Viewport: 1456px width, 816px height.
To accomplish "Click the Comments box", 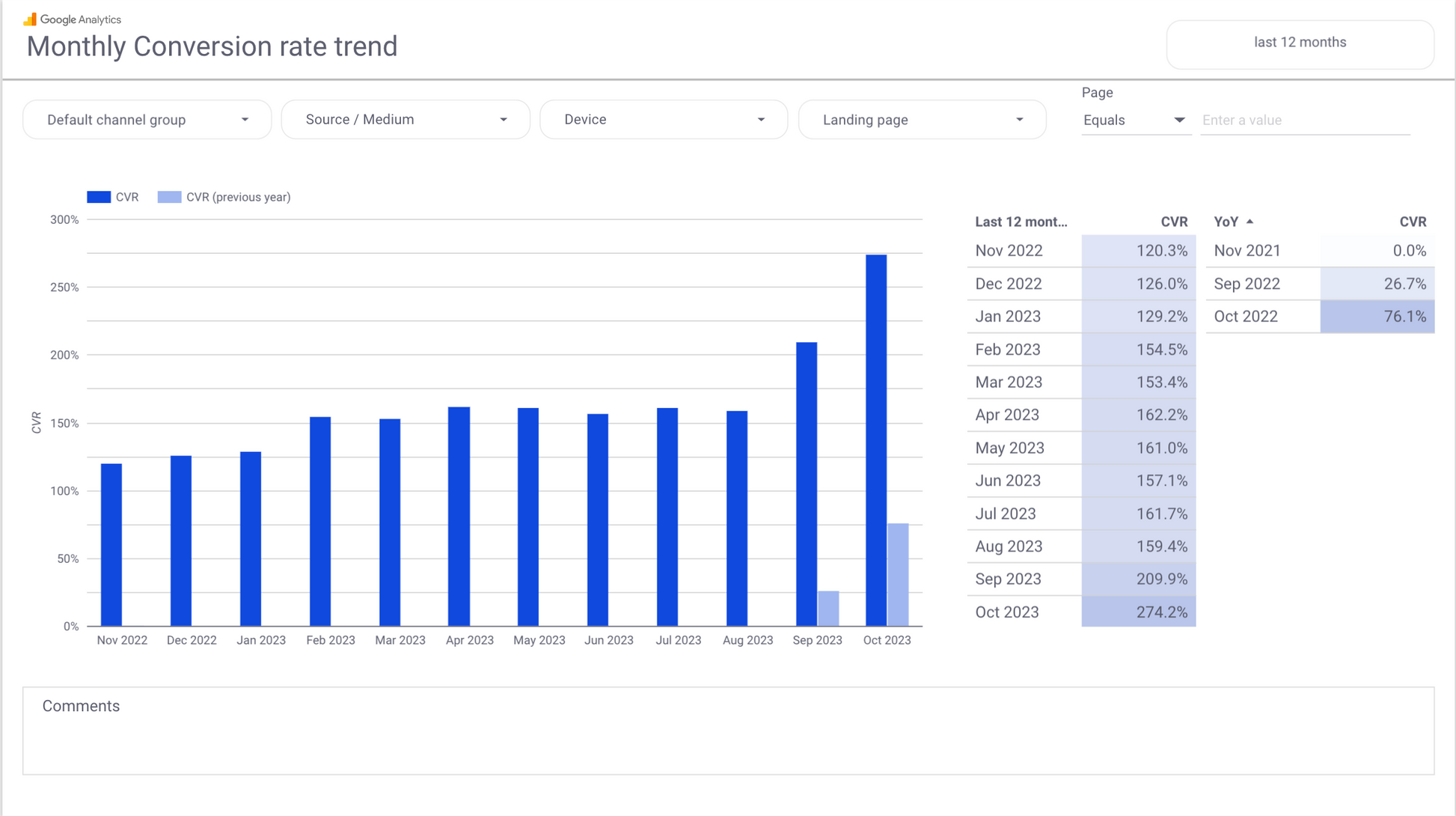I will (x=728, y=731).
